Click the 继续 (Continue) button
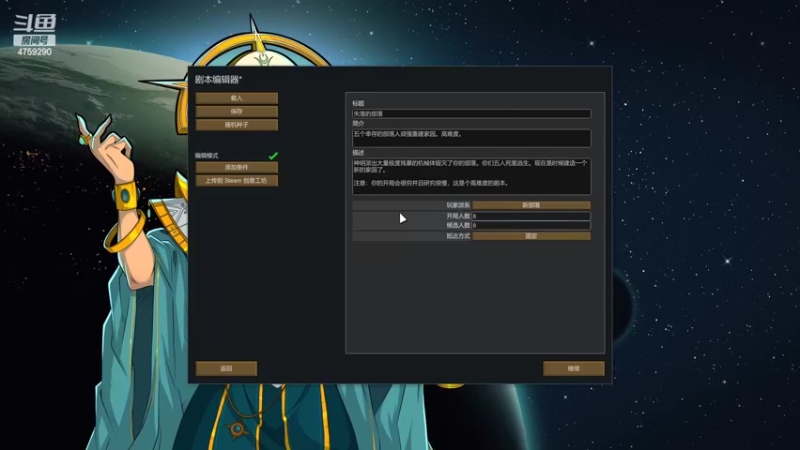Viewport: 800px width, 450px height. tap(573, 368)
